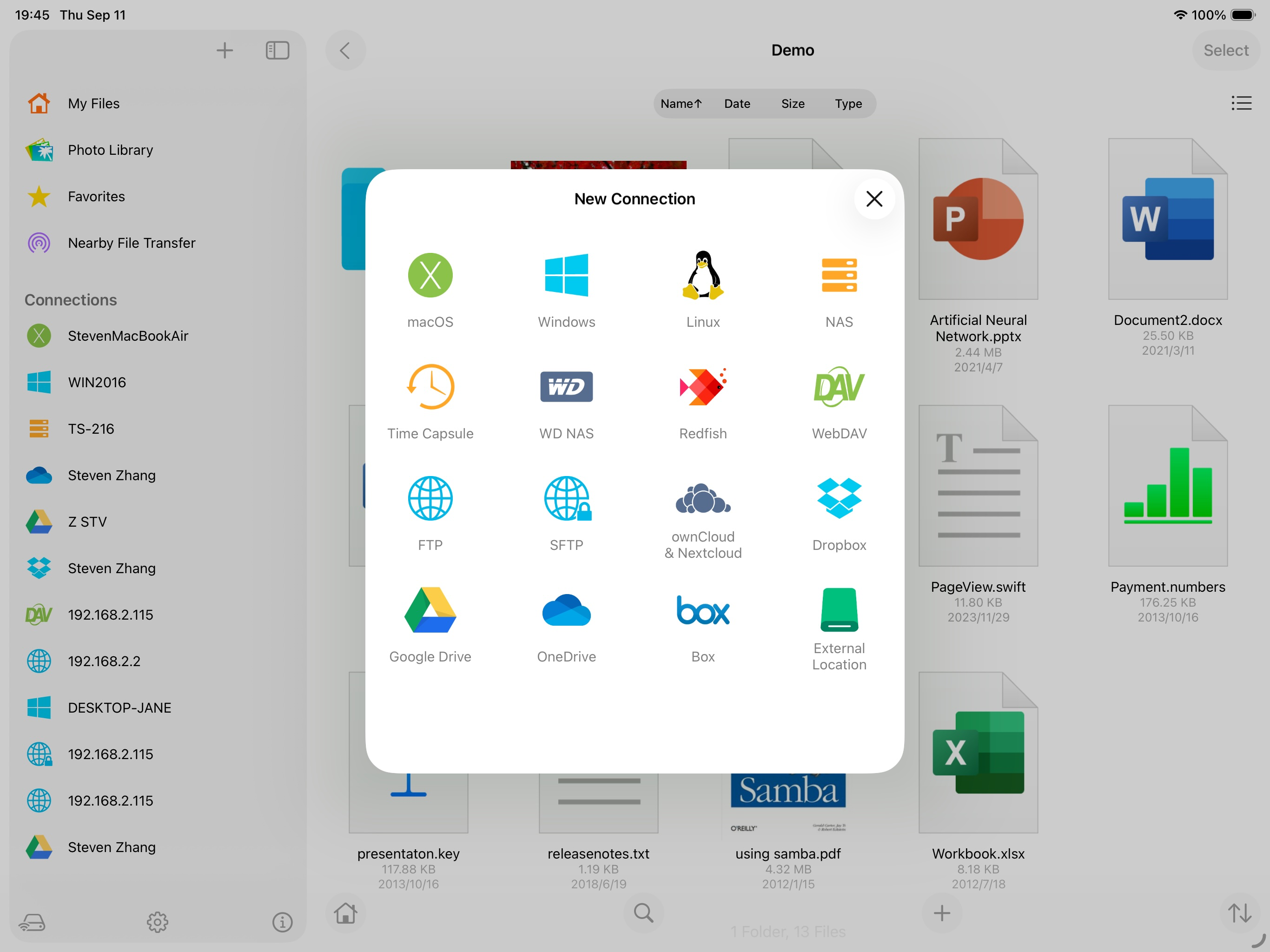
Task: Sort files by Size
Action: coord(792,104)
